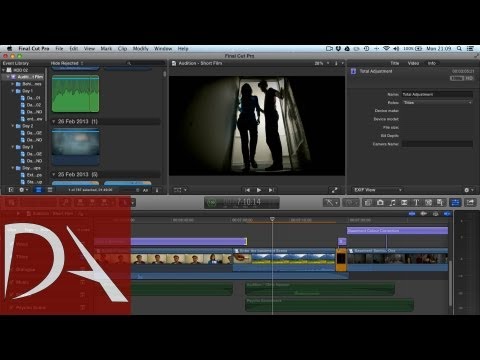The width and height of the screenshot is (480, 360).
Task: Open the Music and Sound browser
Action: click(392, 202)
